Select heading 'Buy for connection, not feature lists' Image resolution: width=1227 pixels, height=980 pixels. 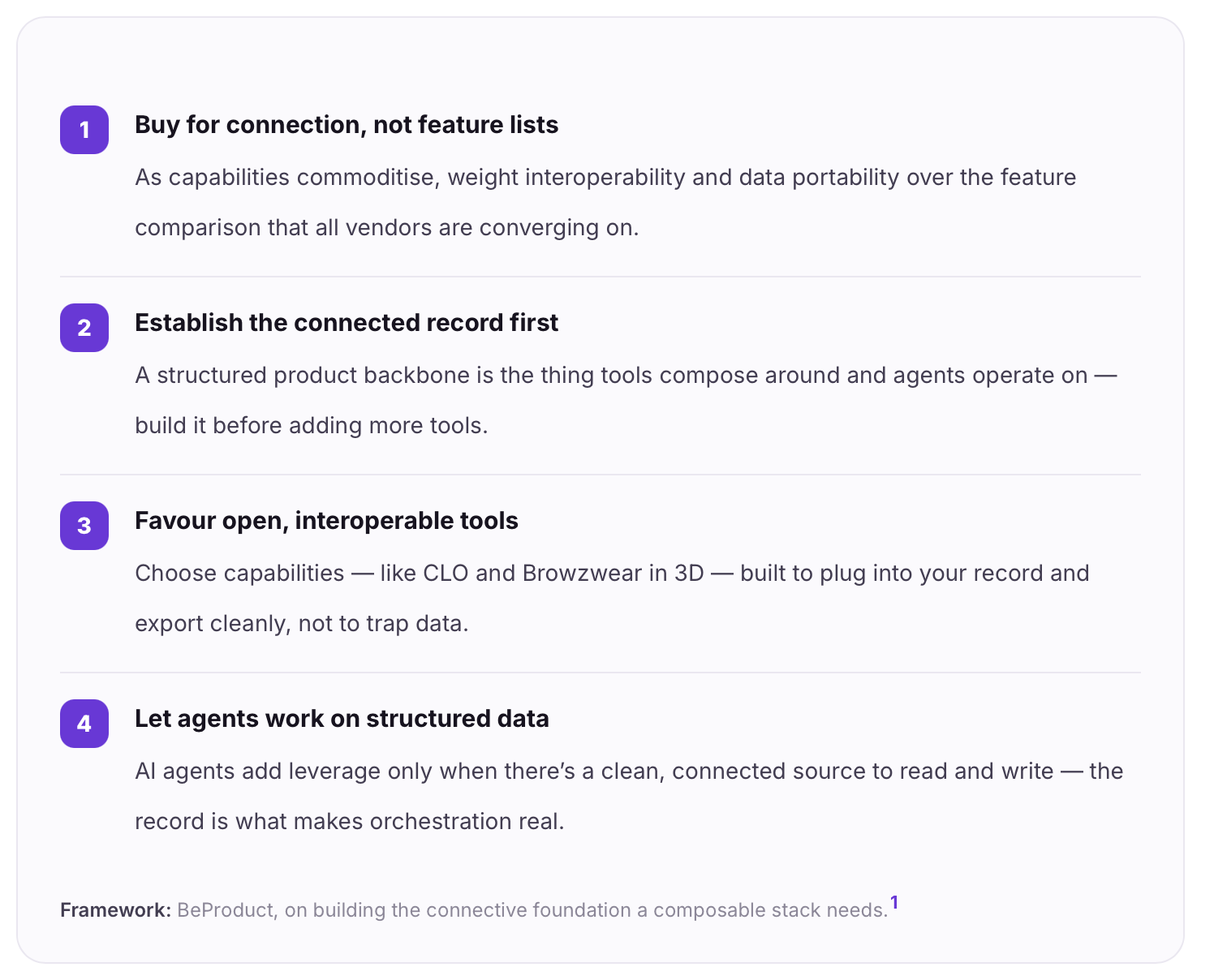click(x=347, y=125)
